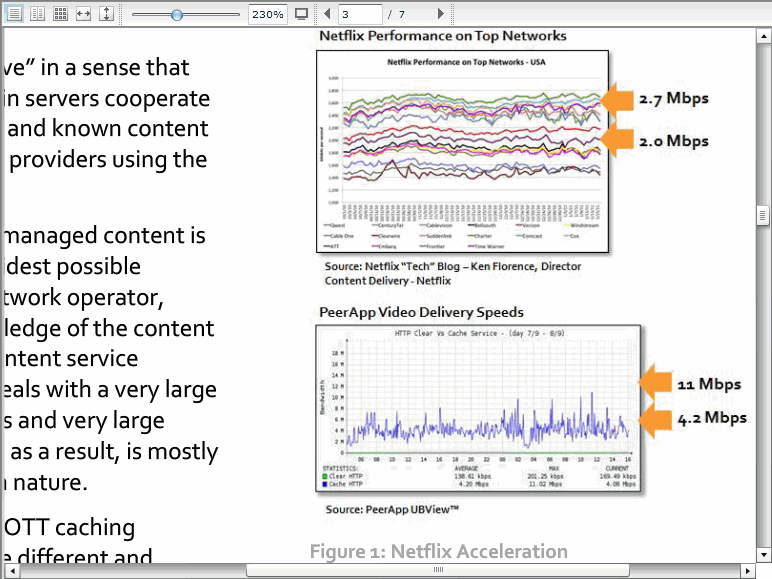
Task: Click the page number field showing 3
Action: coord(360,14)
